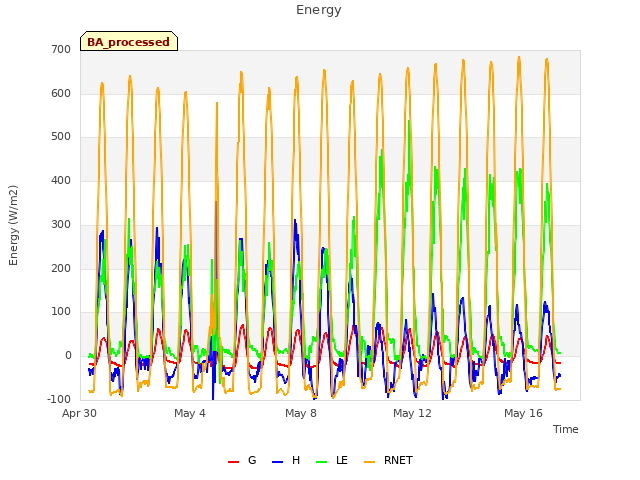
Task: Toggle the G series legend label
Action: click(252, 460)
